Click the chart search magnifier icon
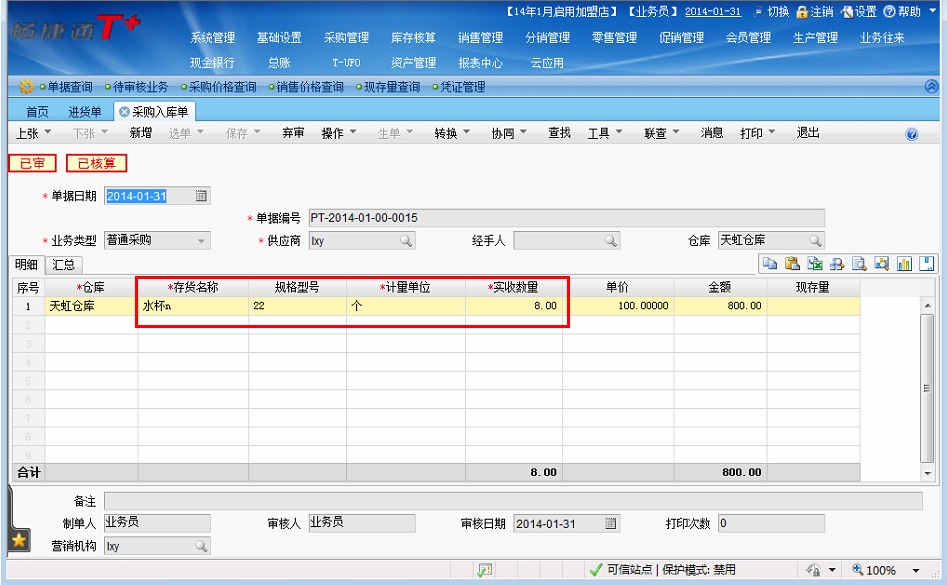Screen dimensions: 947x585 coord(881,263)
